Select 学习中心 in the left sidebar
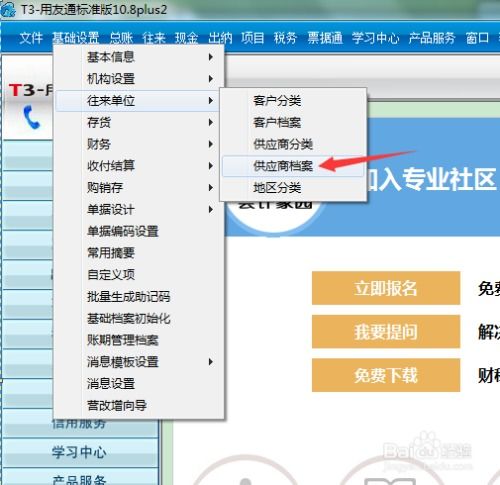This screenshot has height=485, width=500. click(x=79, y=452)
